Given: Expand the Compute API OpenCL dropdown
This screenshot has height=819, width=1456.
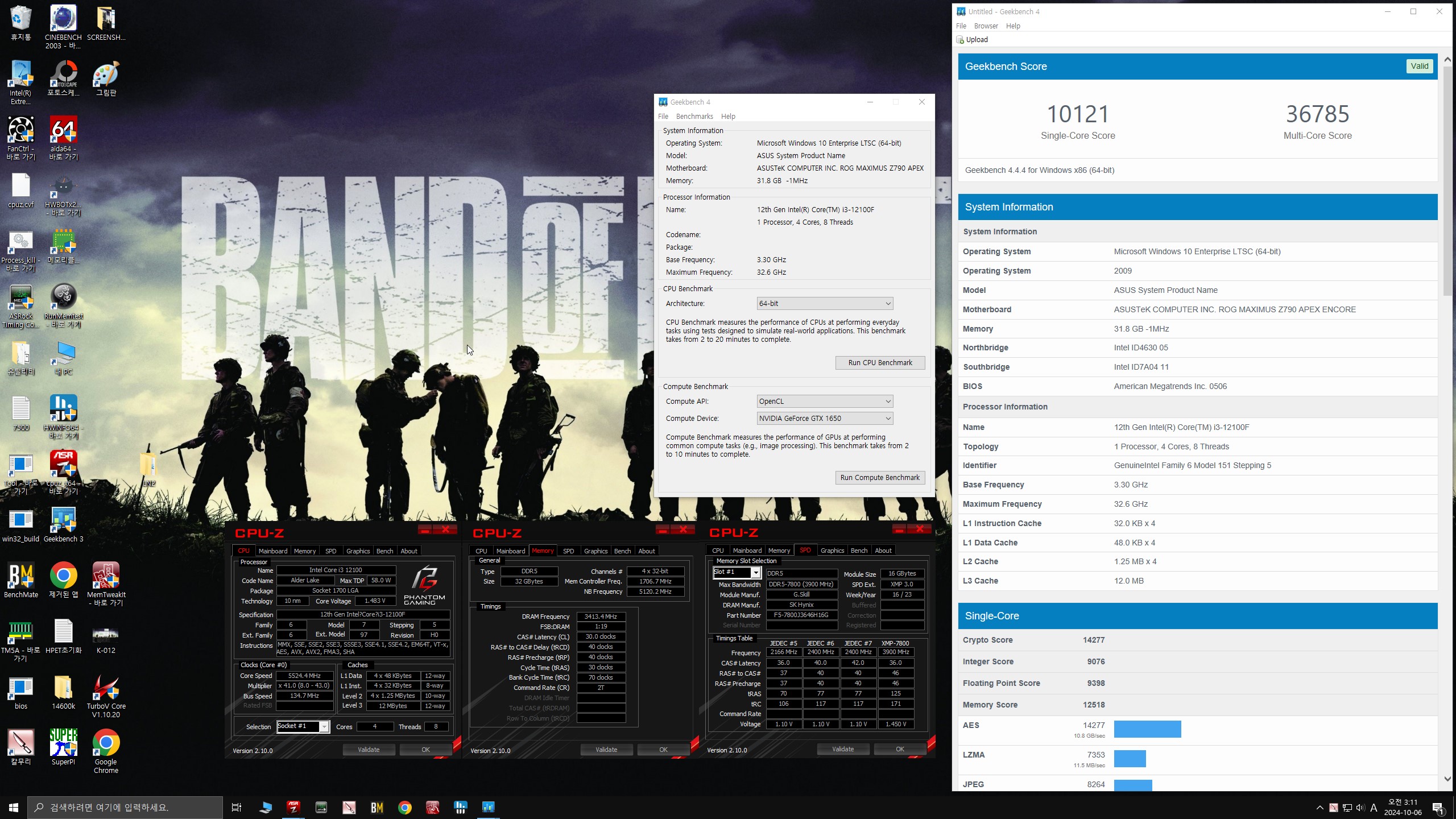Looking at the screenshot, I should (825, 401).
